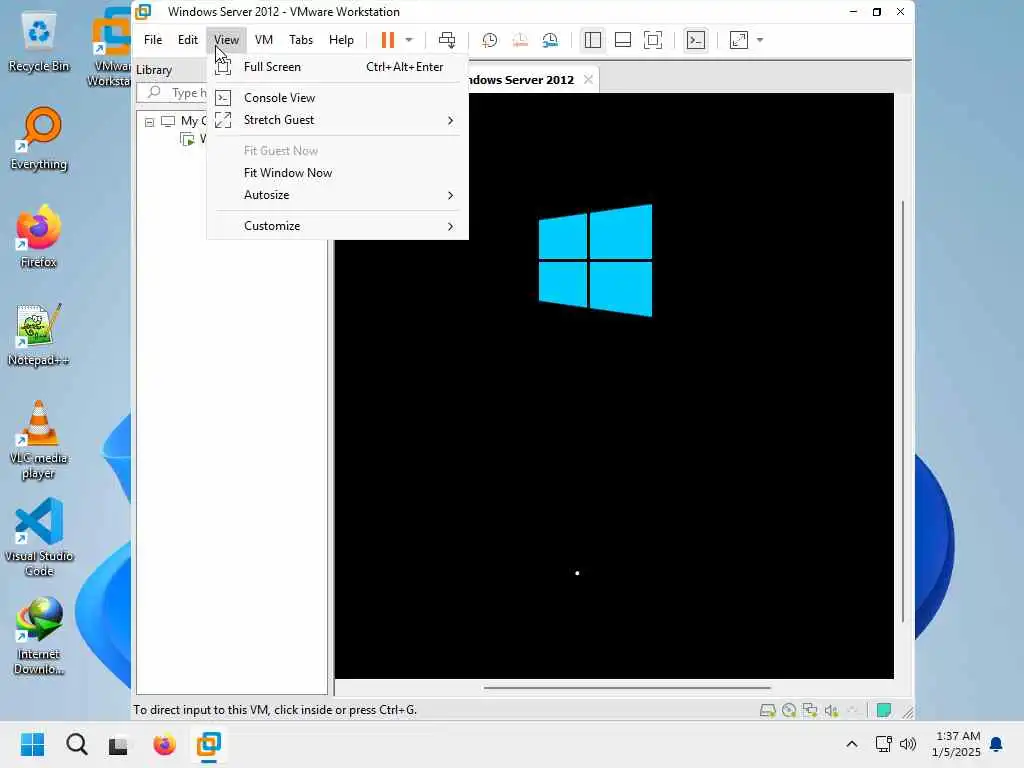The width and height of the screenshot is (1024, 768).
Task: Click the orange Pause VM toolbar button
Action: click(x=387, y=40)
